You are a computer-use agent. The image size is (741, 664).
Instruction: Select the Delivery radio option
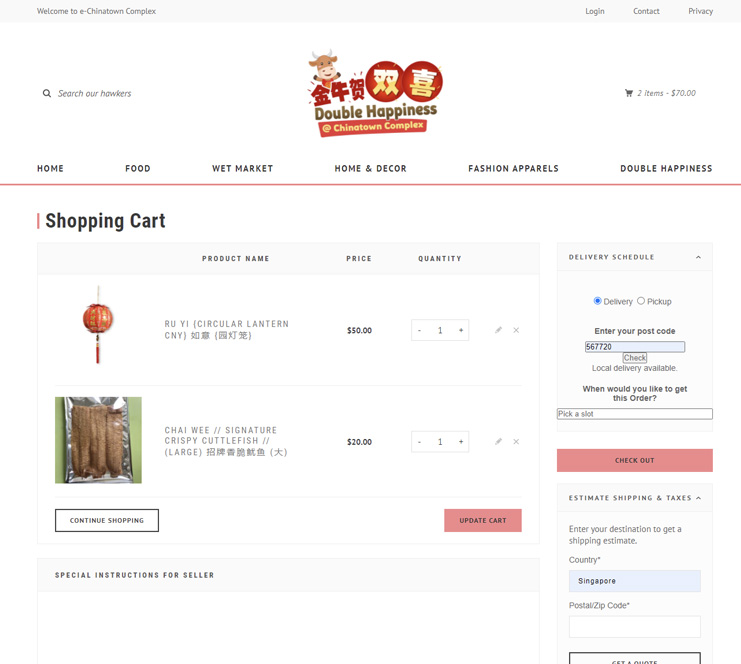pyautogui.click(x=598, y=301)
